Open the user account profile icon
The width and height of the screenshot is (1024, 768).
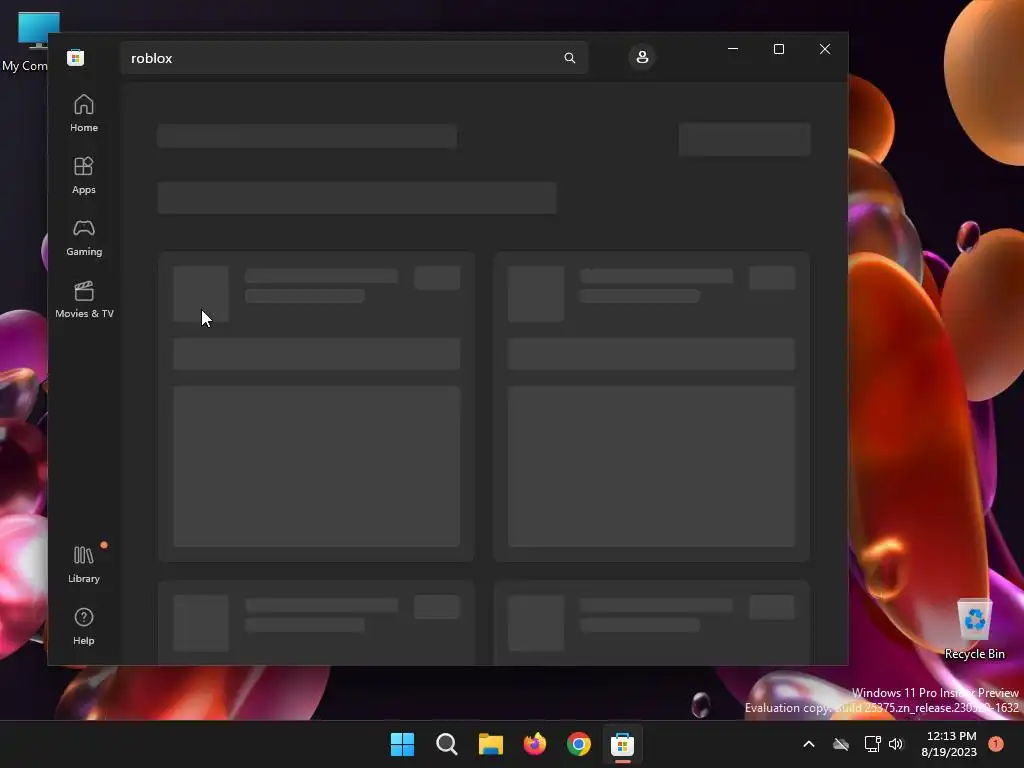tap(642, 57)
